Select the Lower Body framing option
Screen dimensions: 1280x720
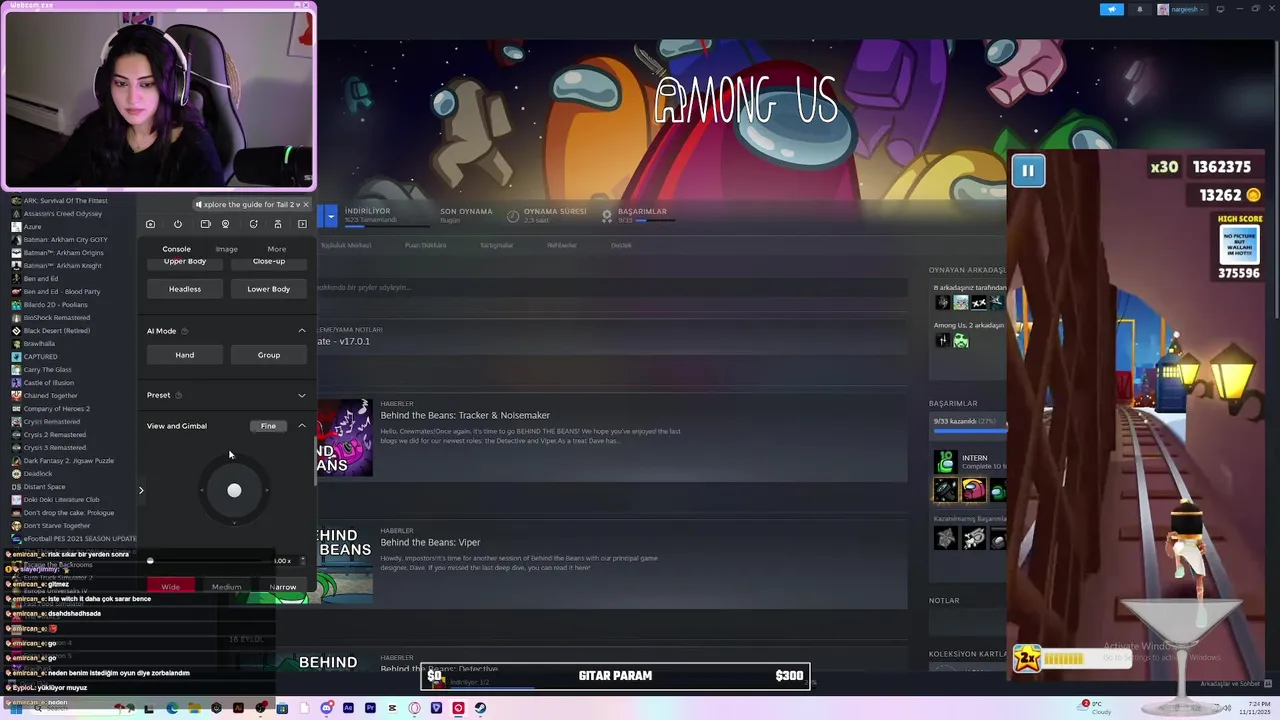point(269,289)
